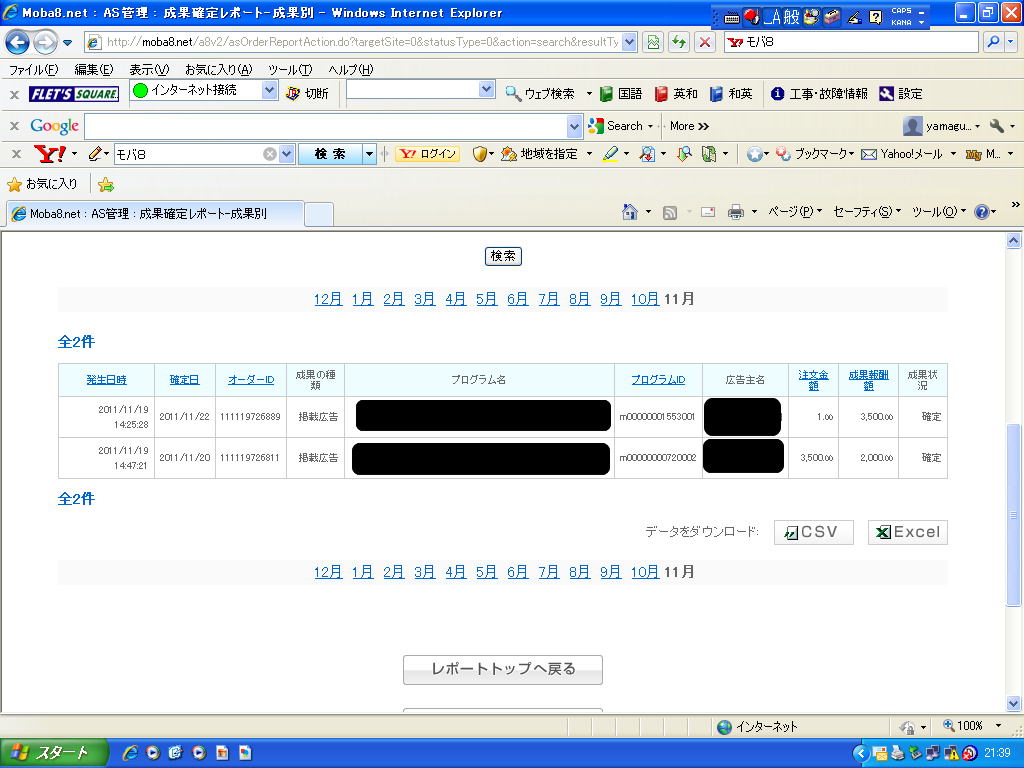Click the Stop loading X icon
This screenshot has height=768, width=1024.
click(705, 42)
